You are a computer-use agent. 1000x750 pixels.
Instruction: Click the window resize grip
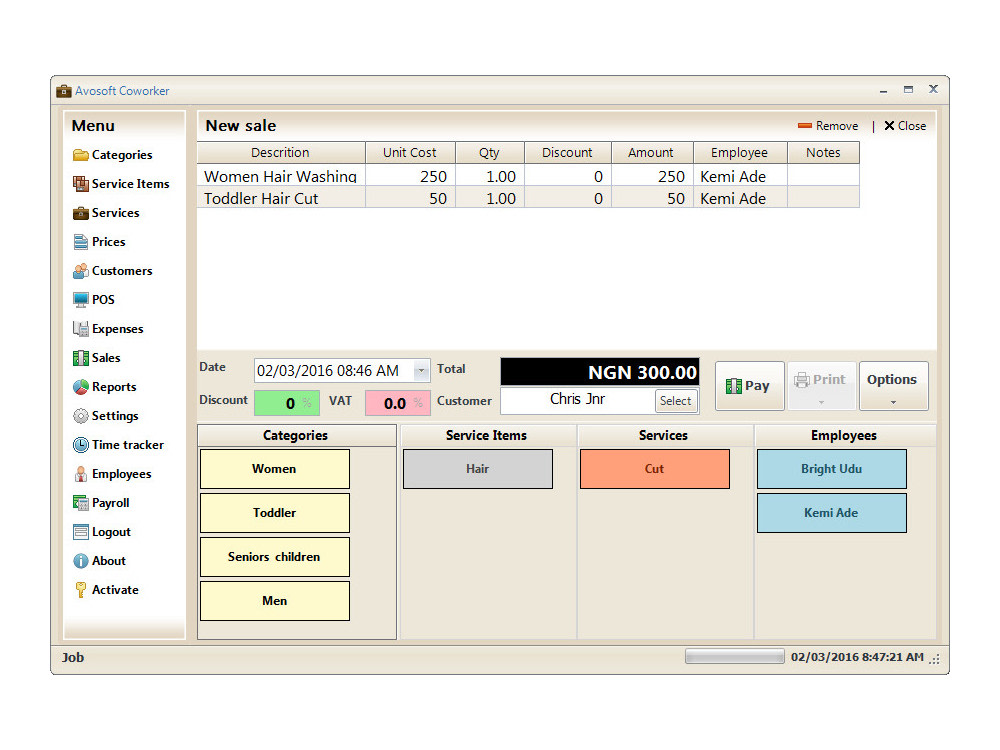[x=935, y=660]
